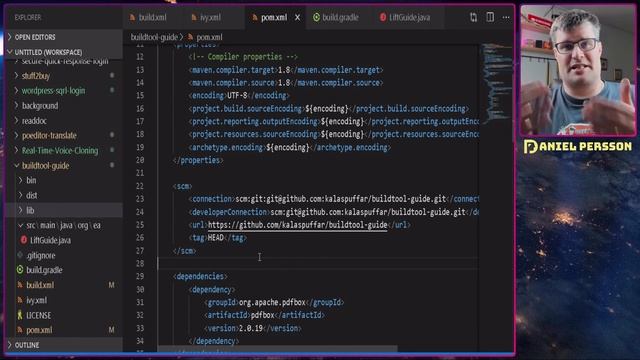Open the github.com/kalaspuffar/buildtool-guide URL
The width and height of the screenshot is (640, 360).
click(x=298, y=225)
